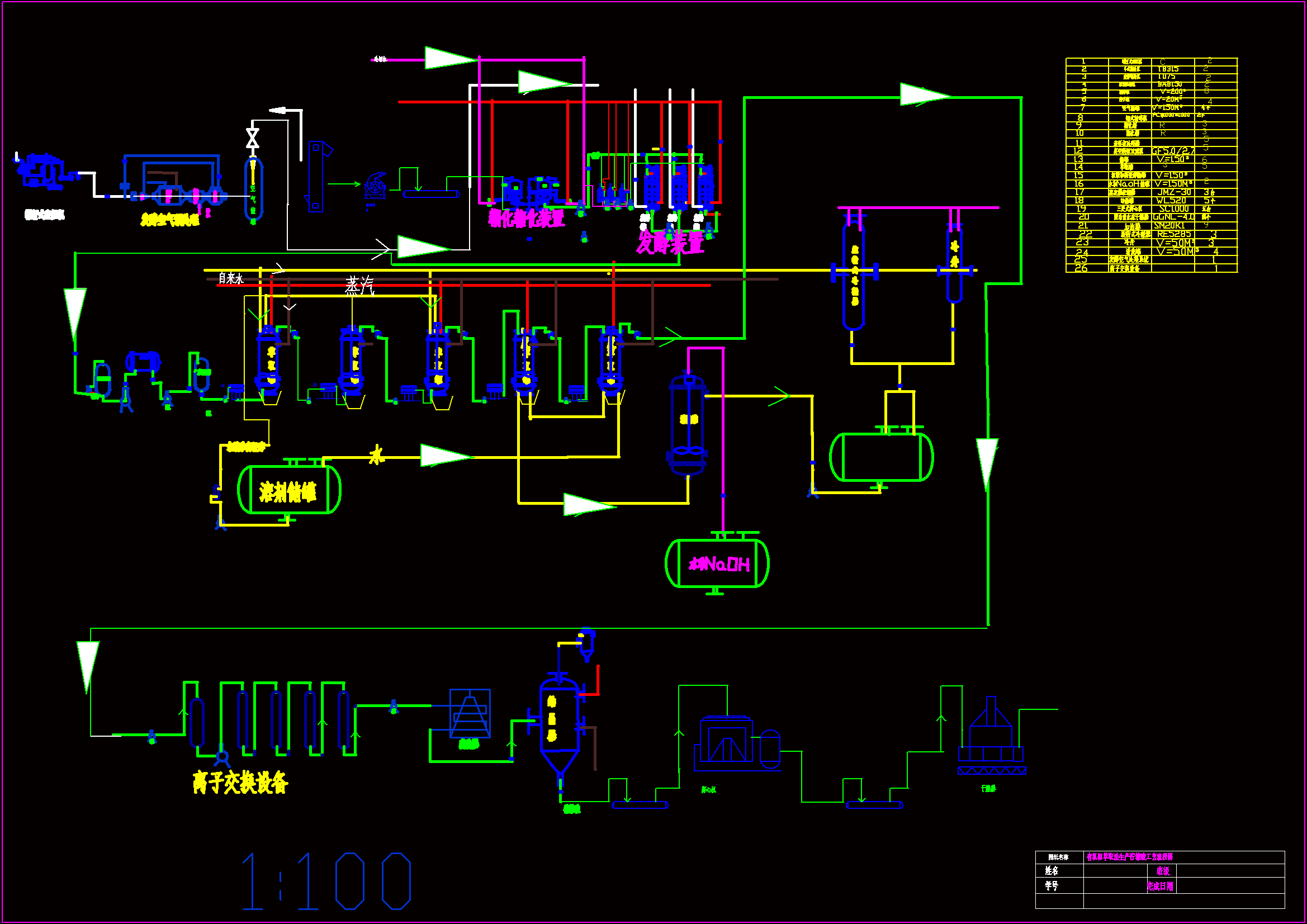Click the yellow label below the air cooler
1307x924 pixels.
pyautogui.click(x=169, y=220)
